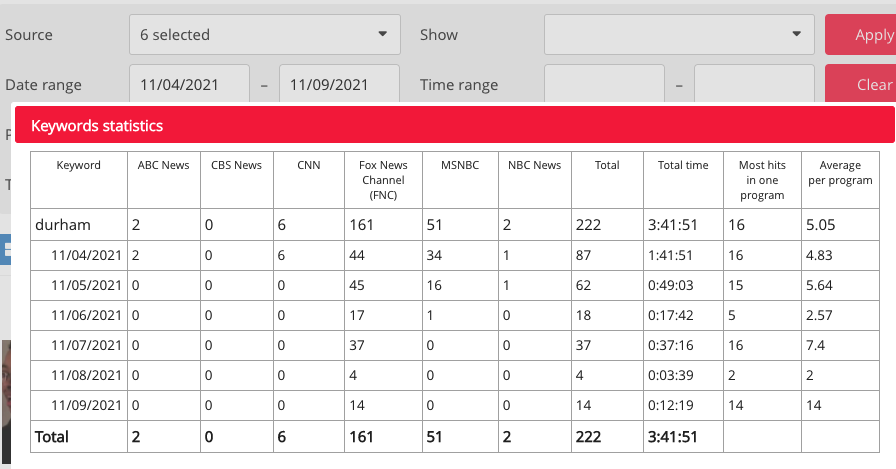Image resolution: width=896 pixels, height=469 pixels.
Task: Click the Fox News value 45
Action: click(357, 286)
